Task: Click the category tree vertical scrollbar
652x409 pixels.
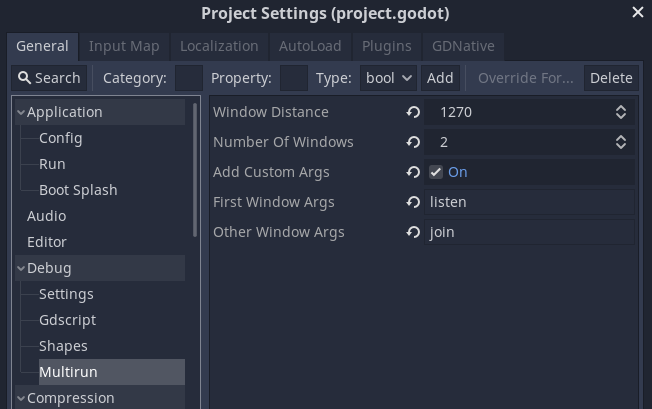Action: [195, 168]
